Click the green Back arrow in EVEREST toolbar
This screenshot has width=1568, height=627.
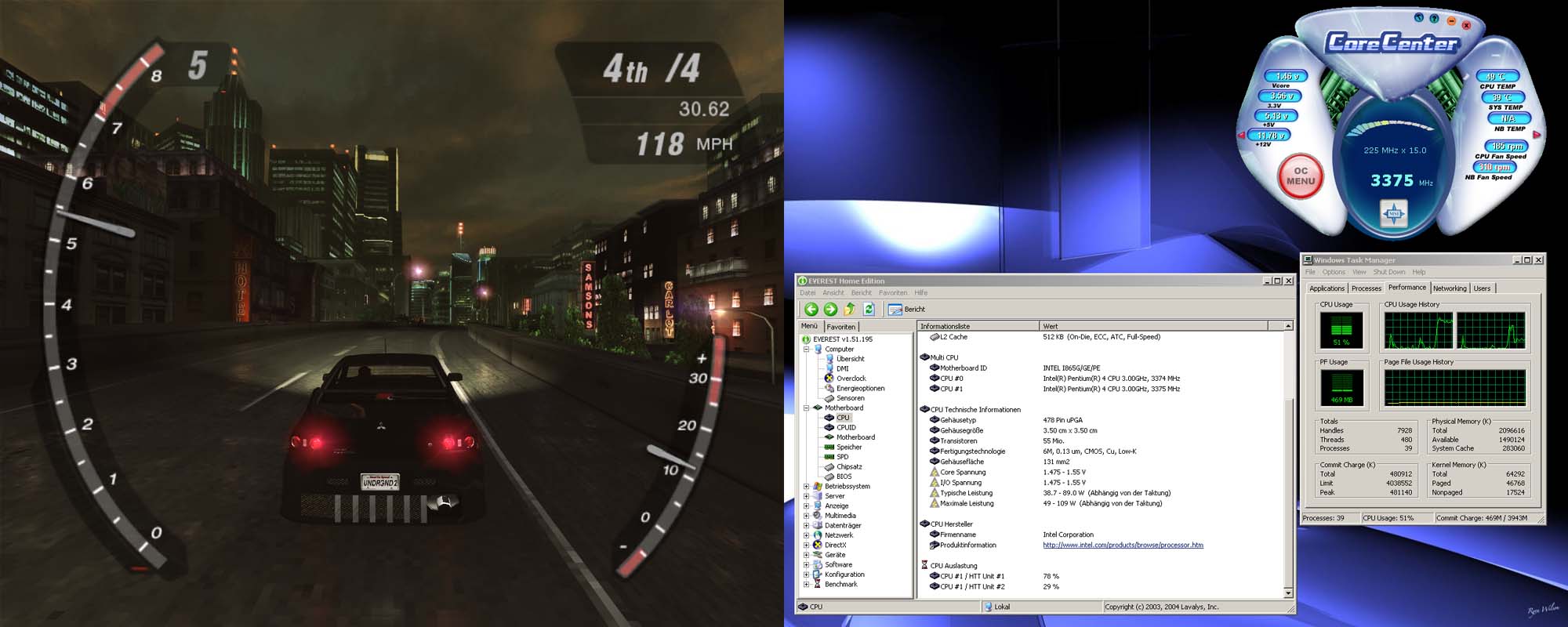pos(811,310)
